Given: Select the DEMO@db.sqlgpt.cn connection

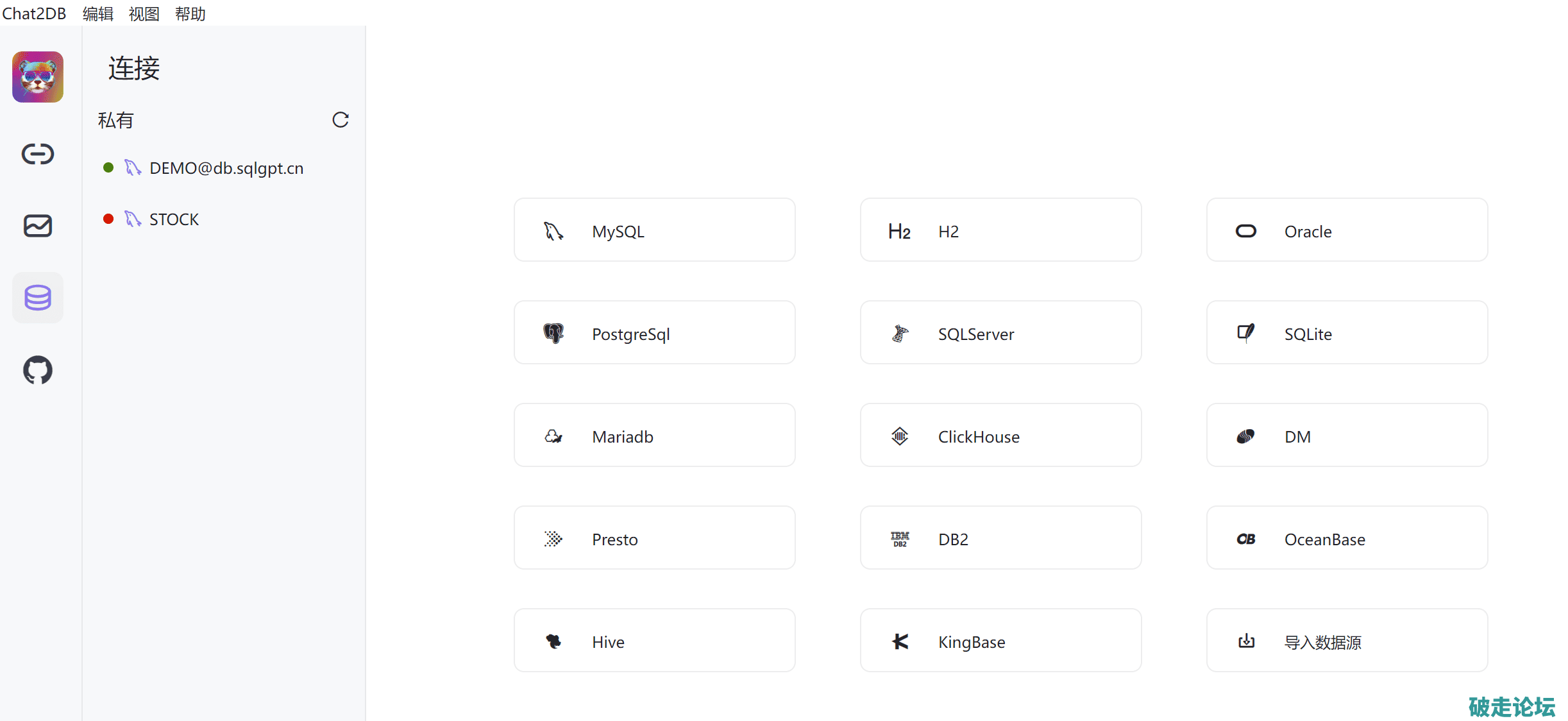Looking at the screenshot, I should tap(226, 168).
